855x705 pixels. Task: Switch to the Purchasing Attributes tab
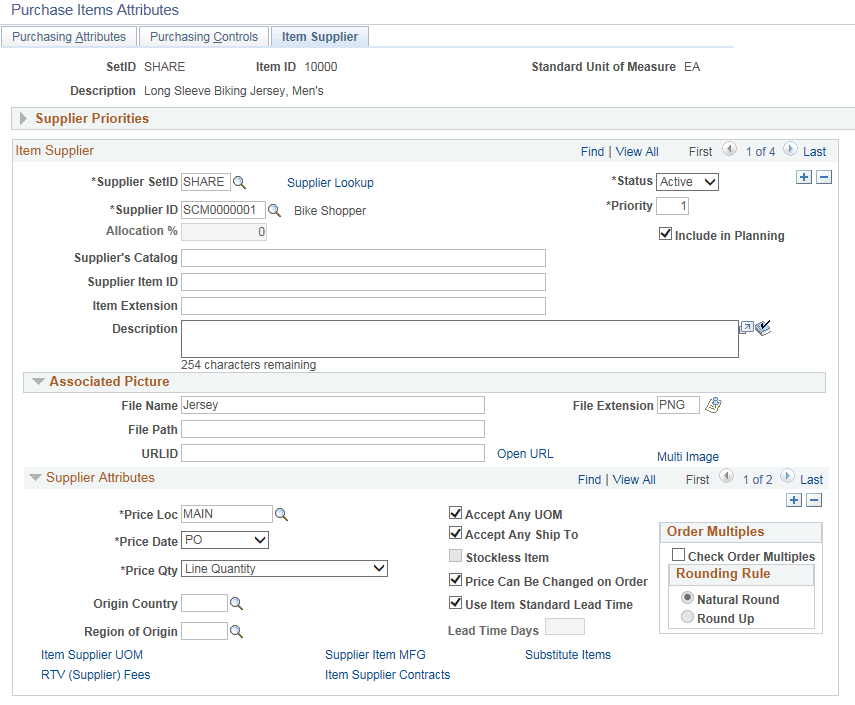(69, 36)
